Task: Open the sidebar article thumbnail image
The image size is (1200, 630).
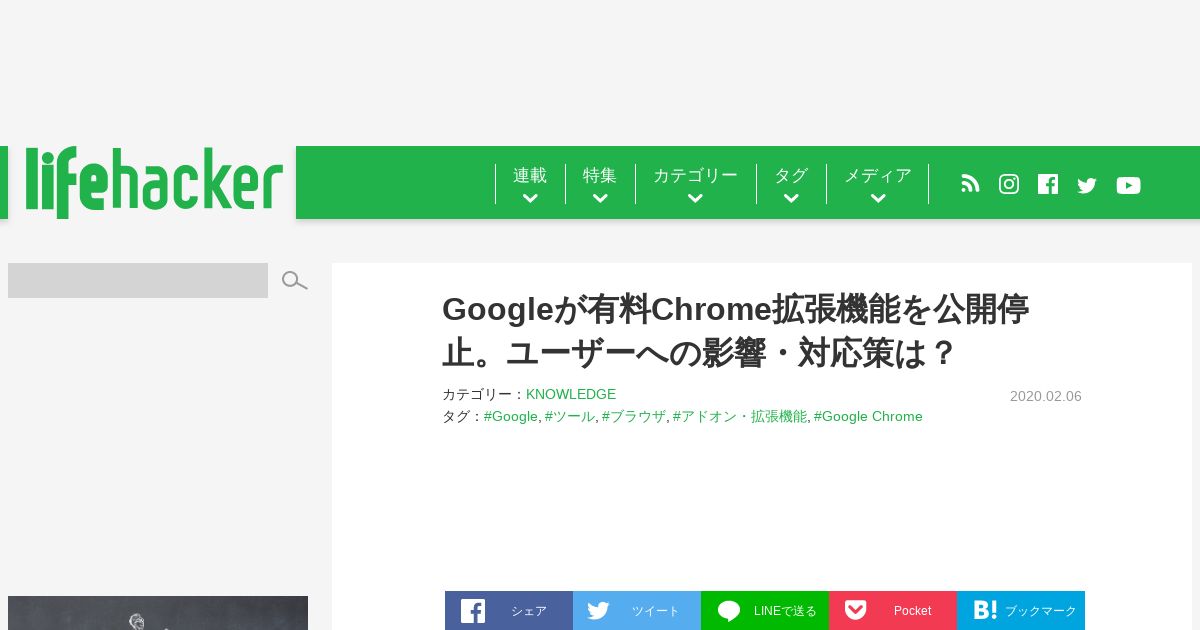Action: [158, 613]
